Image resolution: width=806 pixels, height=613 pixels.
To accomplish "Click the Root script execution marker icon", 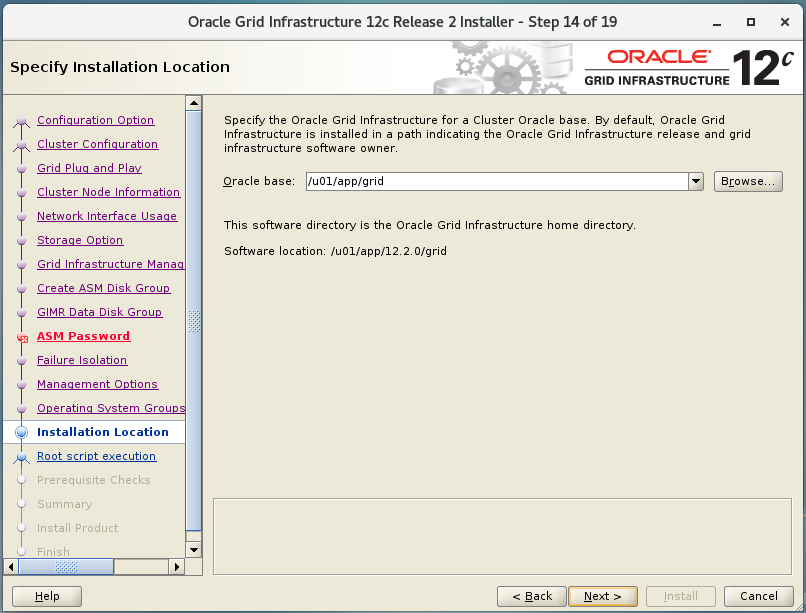I will point(21,457).
